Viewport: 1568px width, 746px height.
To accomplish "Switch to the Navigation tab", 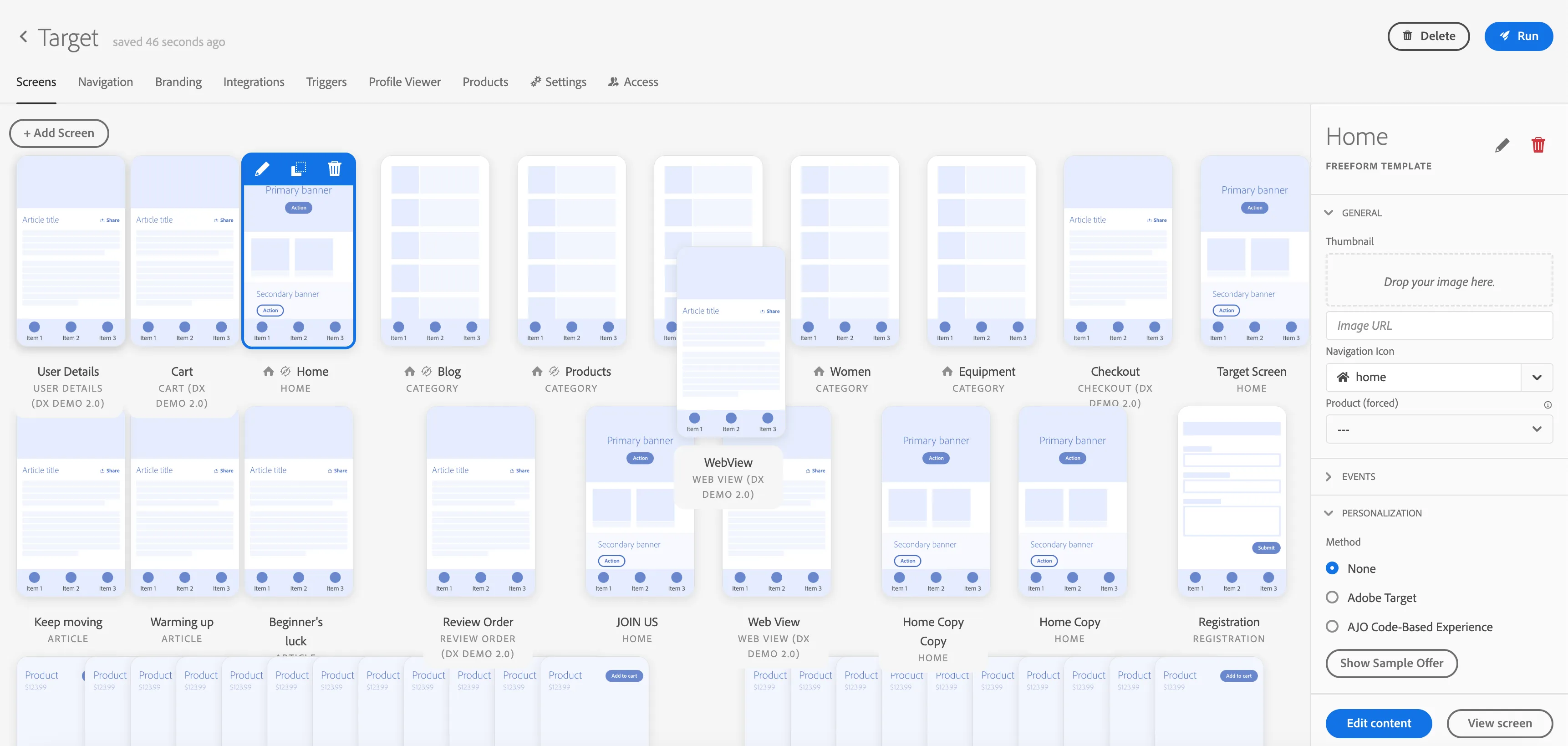I will (x=105, y=82).
